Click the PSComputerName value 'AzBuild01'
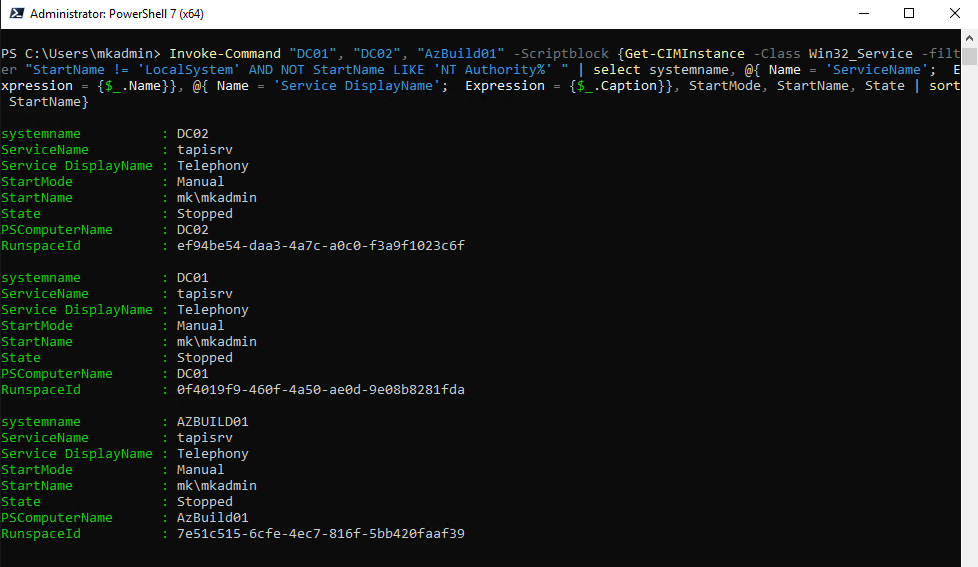This screenshot has width=978, height=567. 213,518
